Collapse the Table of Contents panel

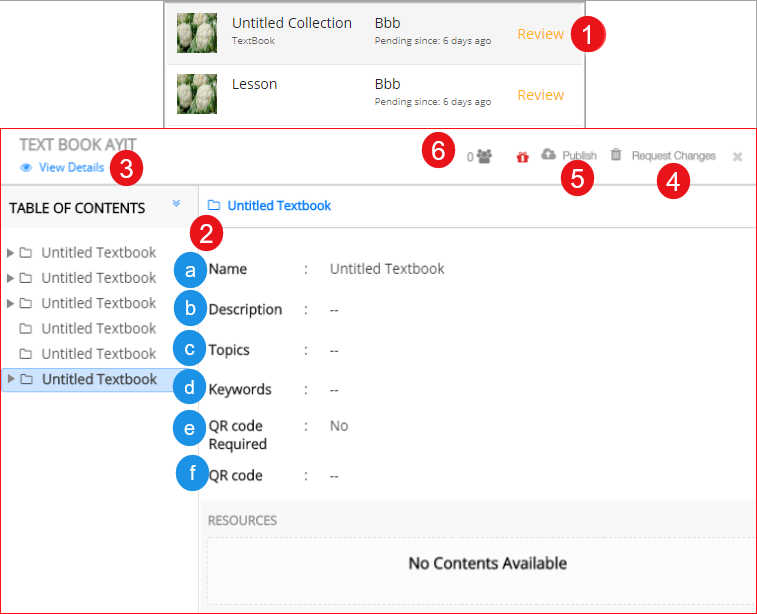coord(176,203)
